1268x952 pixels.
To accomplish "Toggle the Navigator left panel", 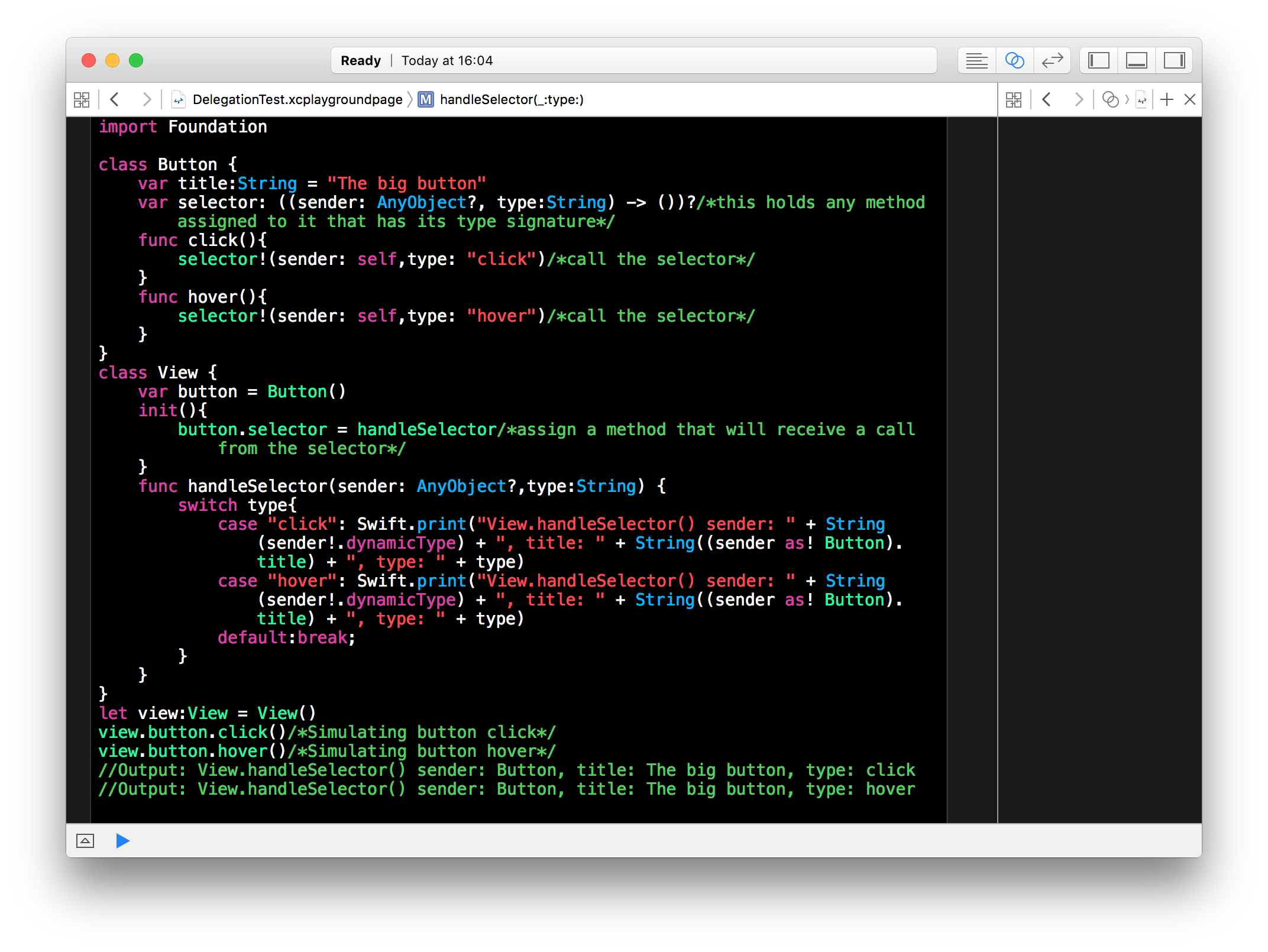I will point(1099,60).
